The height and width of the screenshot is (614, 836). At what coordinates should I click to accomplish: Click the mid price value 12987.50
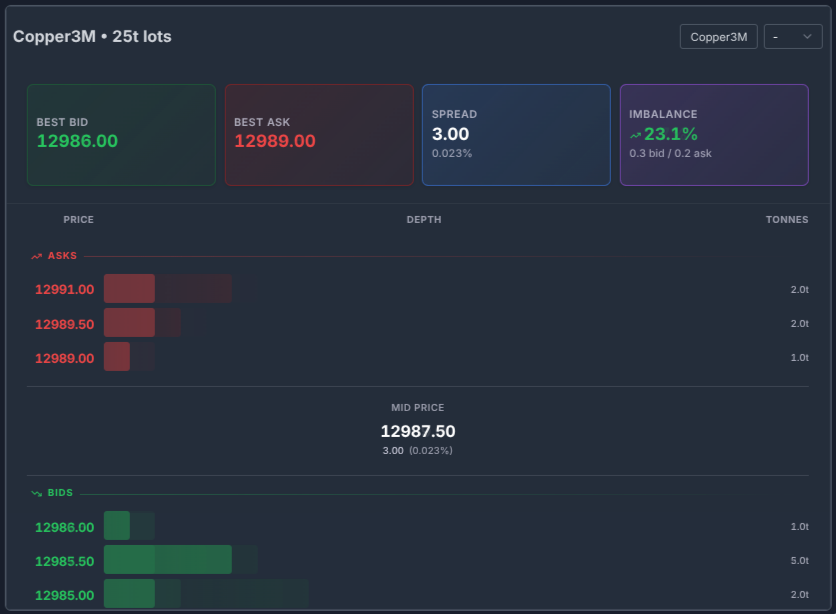tap(418, 431)
